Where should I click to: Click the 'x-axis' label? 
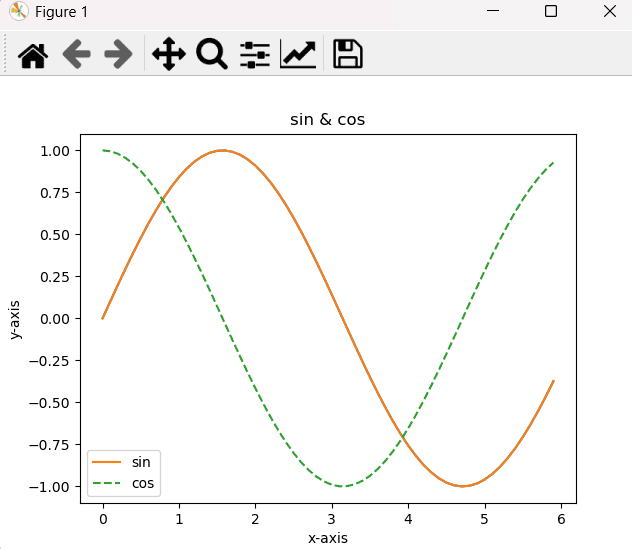click(x=327, y=538)
